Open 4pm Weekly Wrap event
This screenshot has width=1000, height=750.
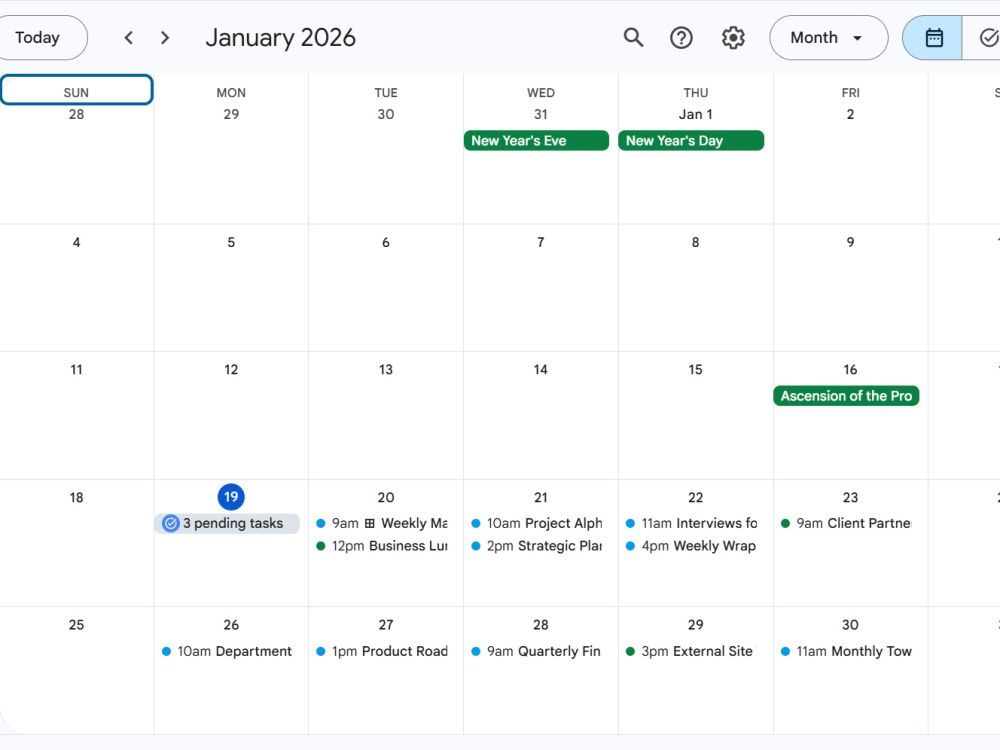(x=692, y=546)
